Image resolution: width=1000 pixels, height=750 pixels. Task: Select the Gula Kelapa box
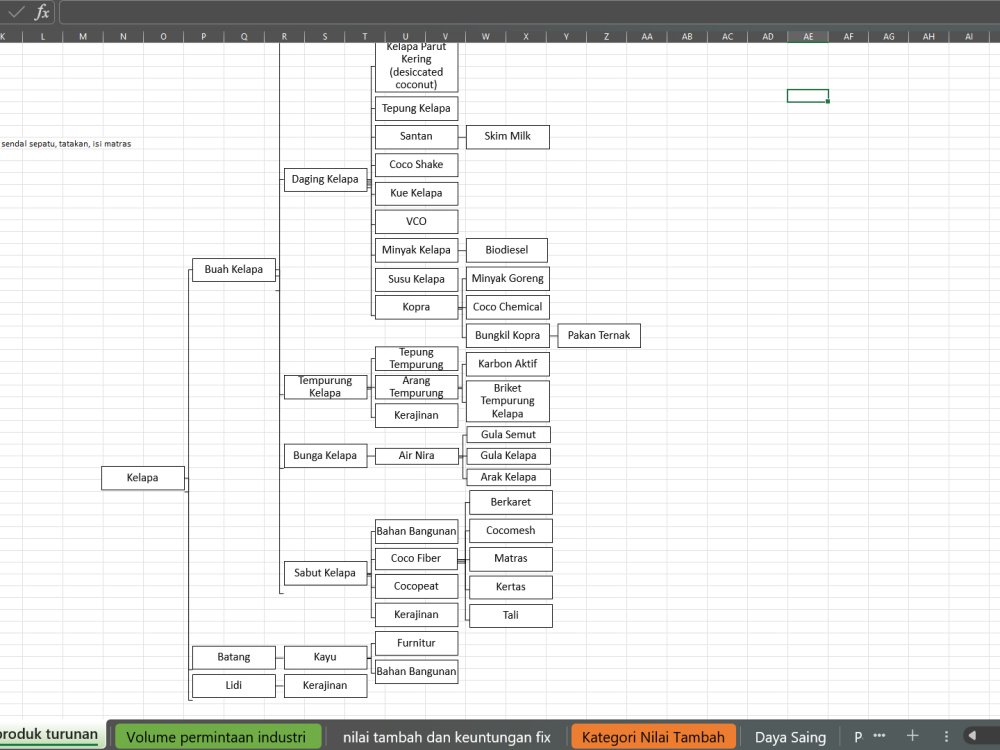(508, 456)
